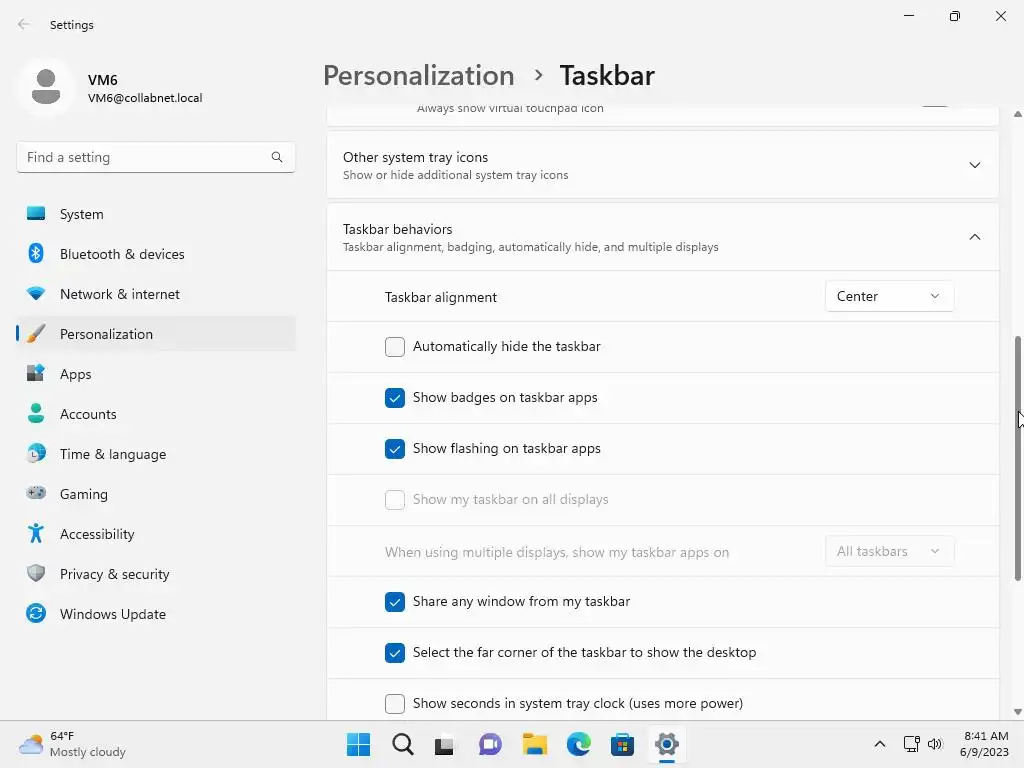Click the Privacy & security shield icon

pos(36,573)
